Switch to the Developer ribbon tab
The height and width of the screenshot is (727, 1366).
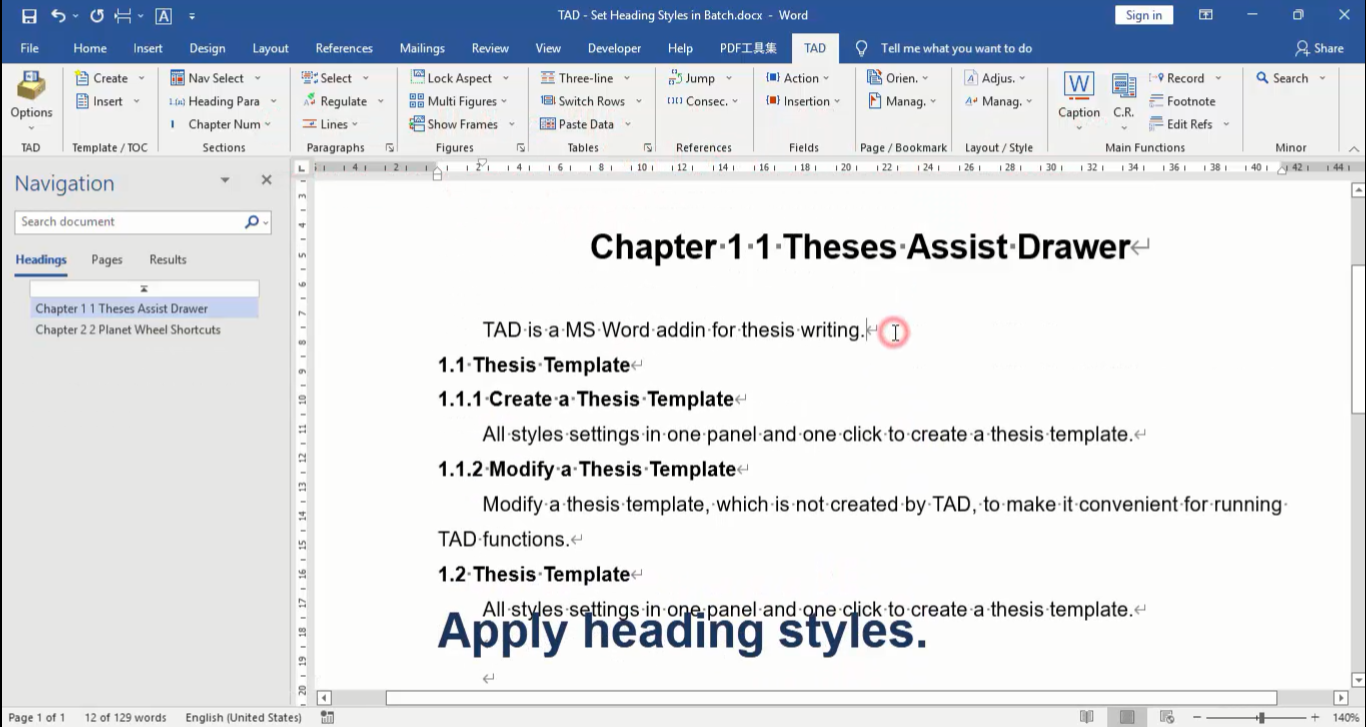tap(614, 48)
